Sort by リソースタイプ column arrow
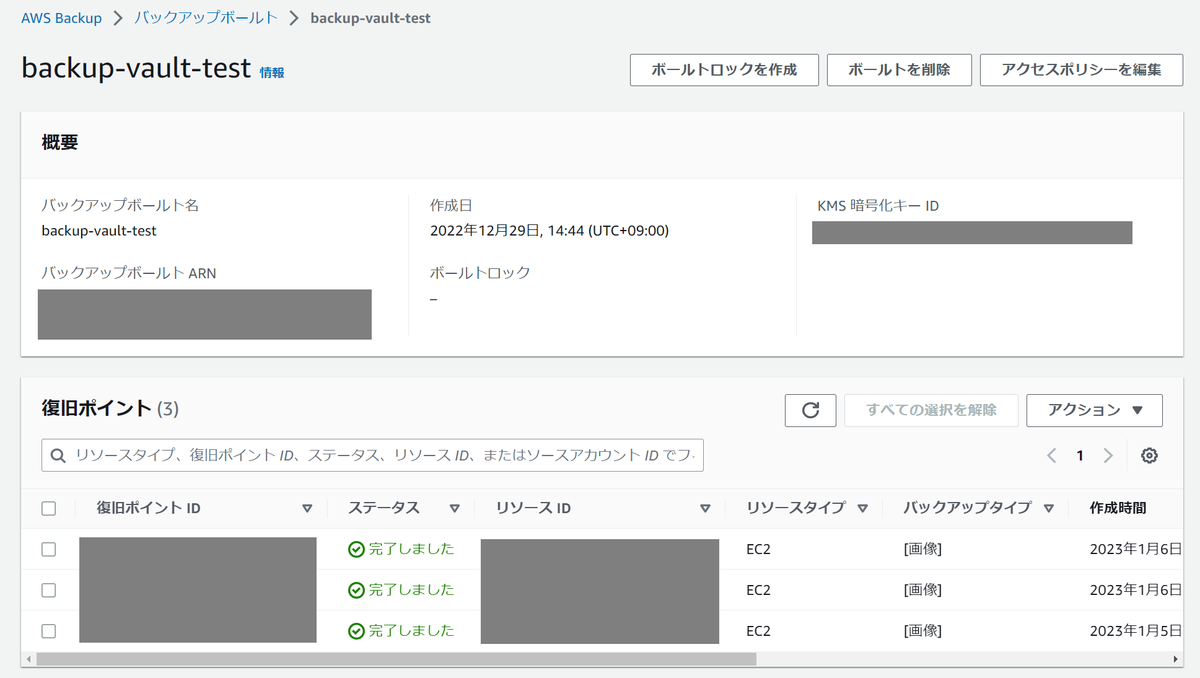 862,509
